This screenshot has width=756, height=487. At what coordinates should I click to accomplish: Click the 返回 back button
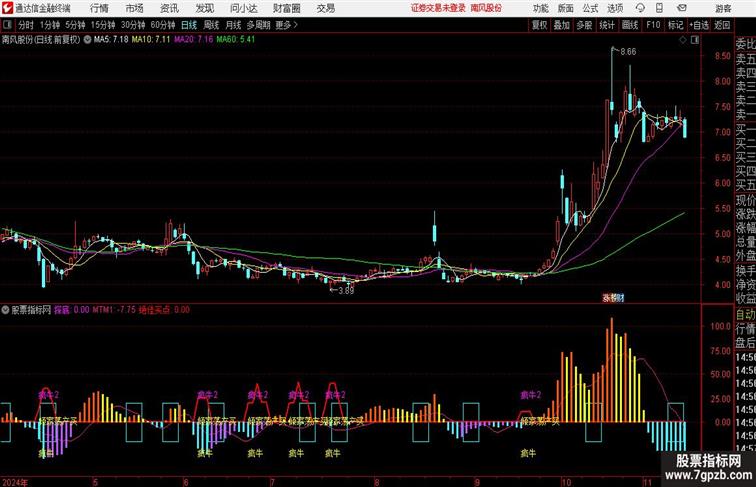pos(722,25)
